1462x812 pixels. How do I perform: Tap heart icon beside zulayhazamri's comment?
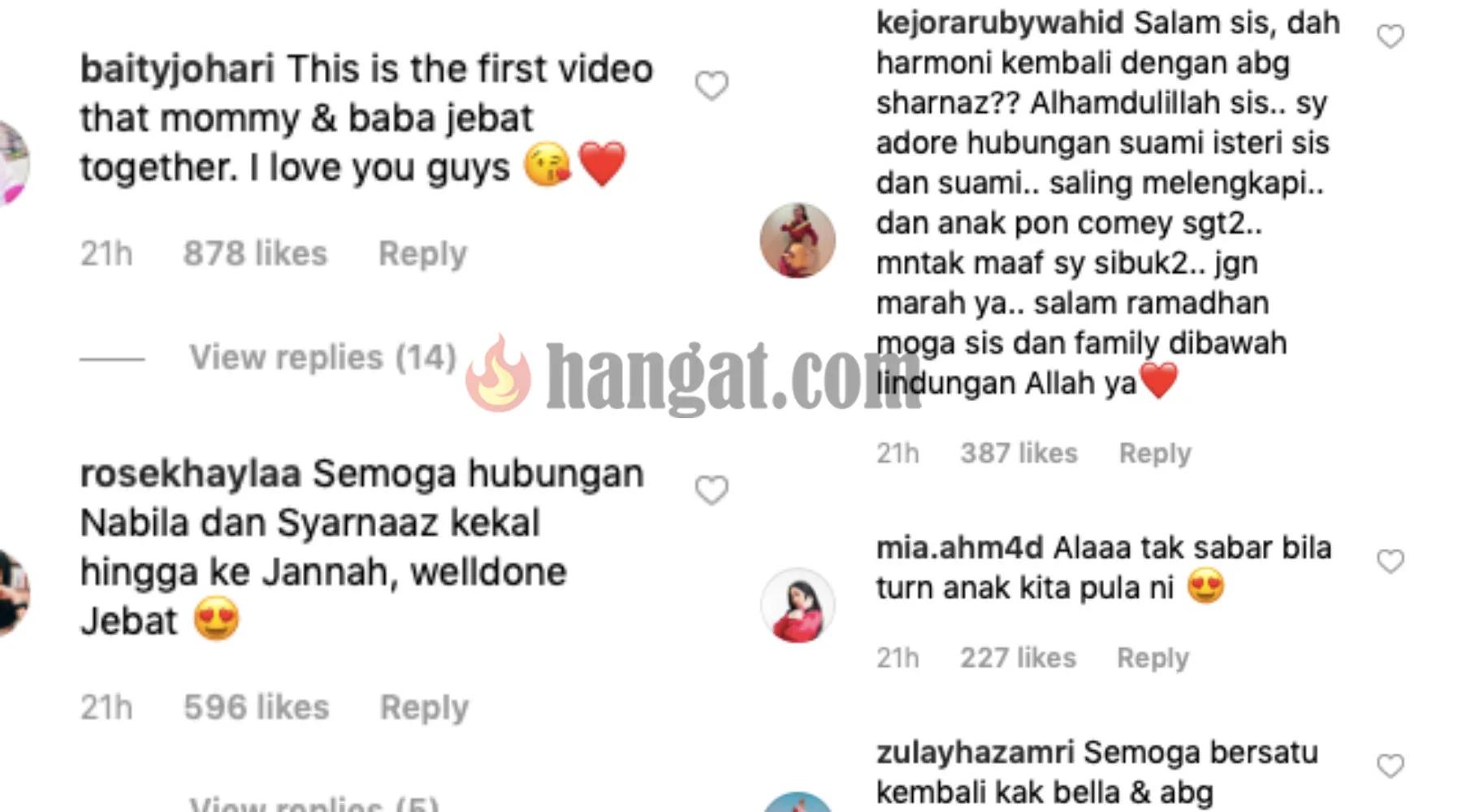(x=1391, y=765)
